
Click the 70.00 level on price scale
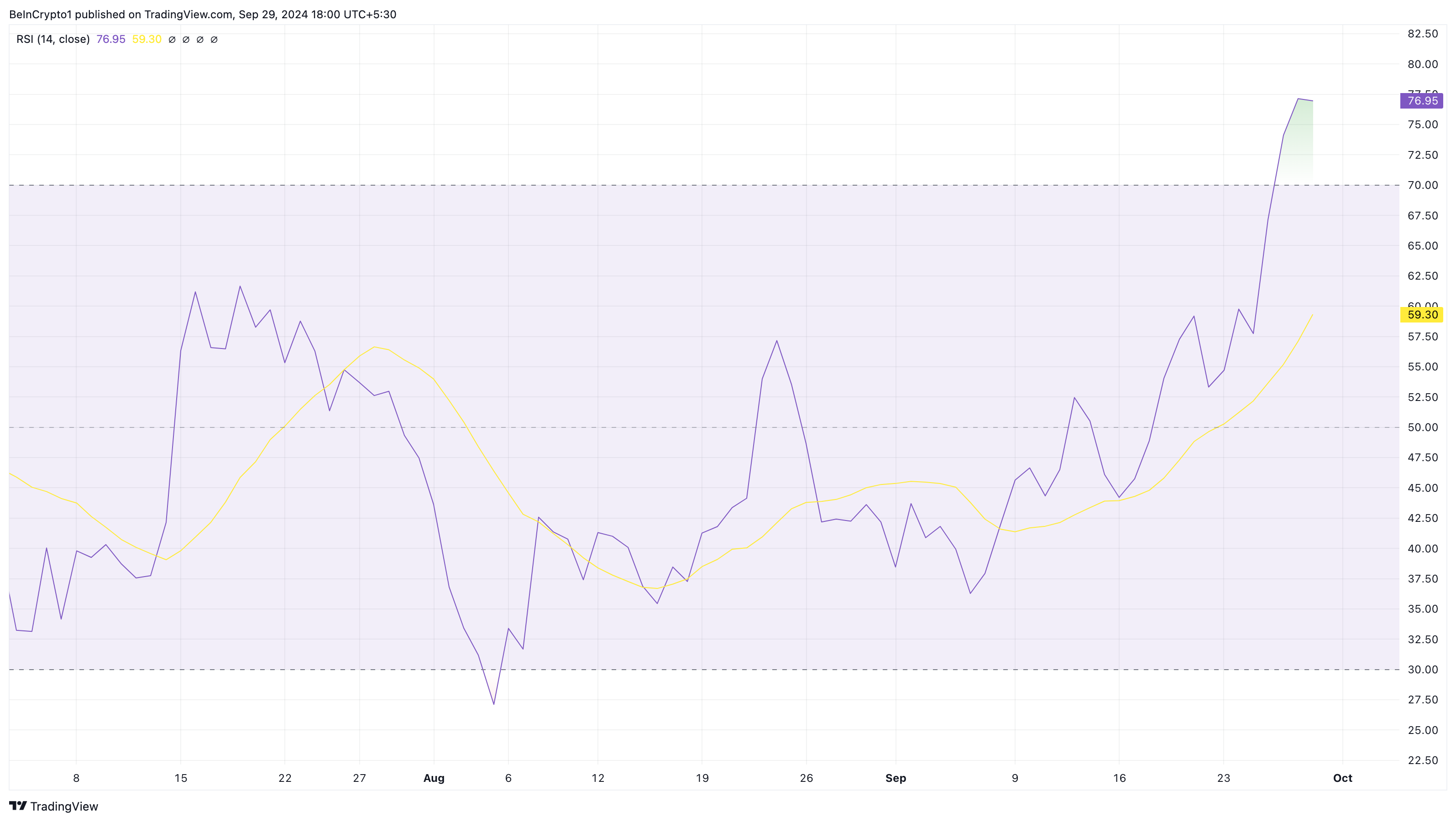pos(1422,185)
